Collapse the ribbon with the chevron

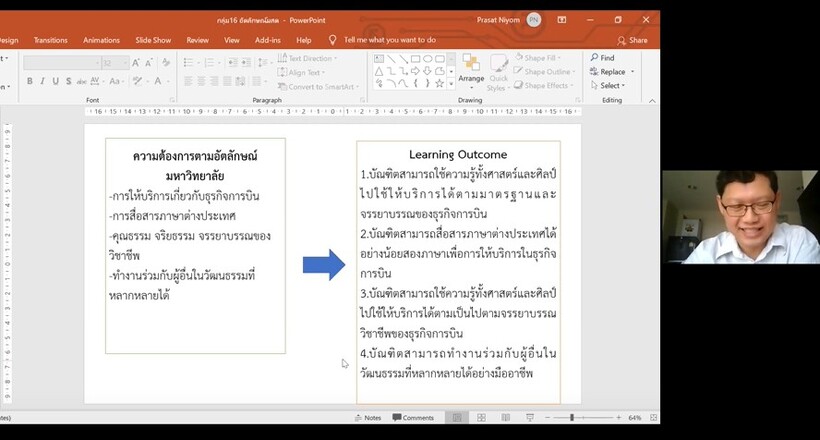tap(652, 101)
